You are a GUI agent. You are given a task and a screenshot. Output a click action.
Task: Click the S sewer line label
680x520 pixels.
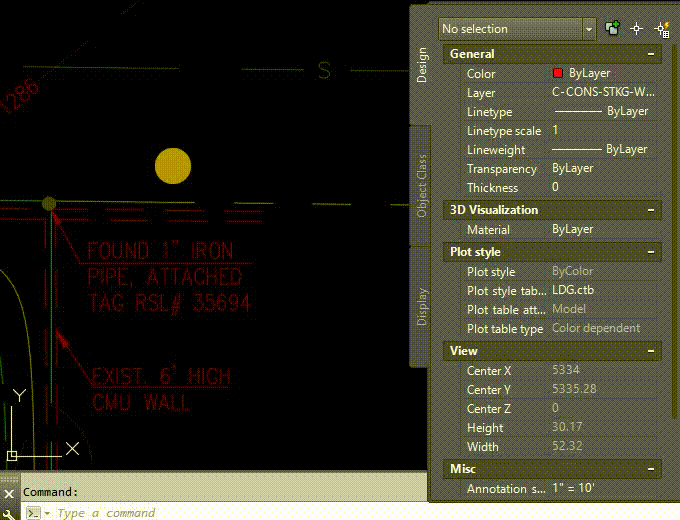pyautogui.click(x=324, y=70)
